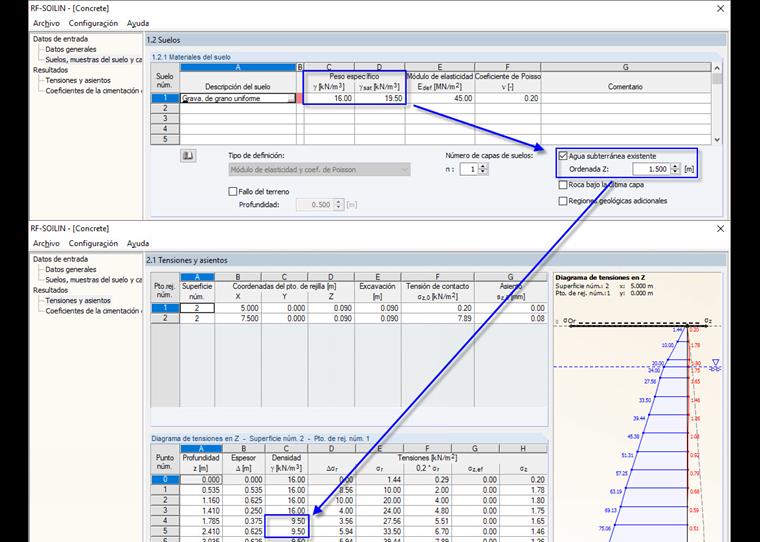Click the σr table cell showing 27.56
This screenshot has height=542, width=760.
click(379, 521)
